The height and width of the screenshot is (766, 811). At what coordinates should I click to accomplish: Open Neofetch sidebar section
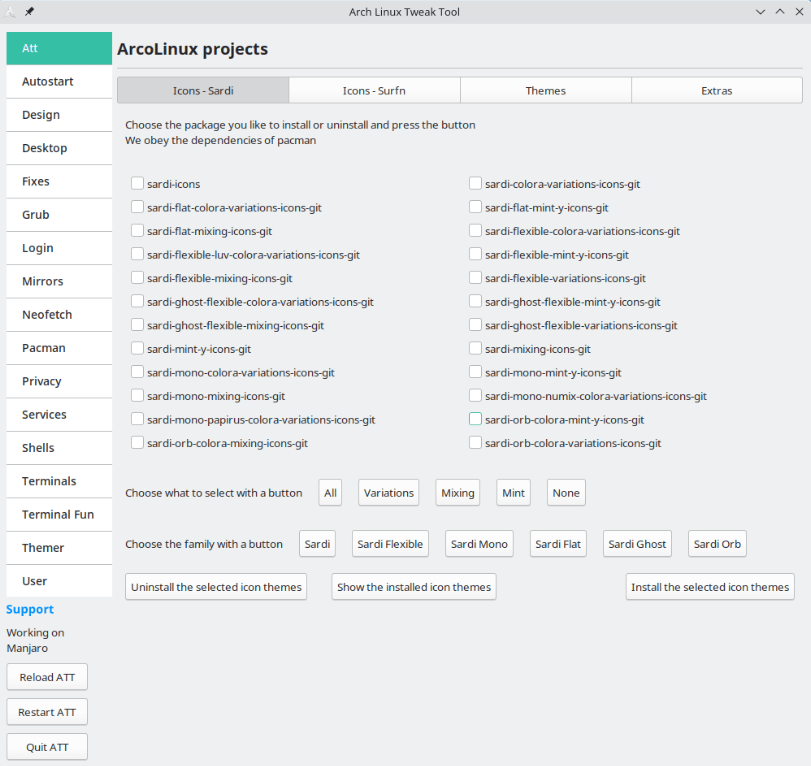[59, 314]
